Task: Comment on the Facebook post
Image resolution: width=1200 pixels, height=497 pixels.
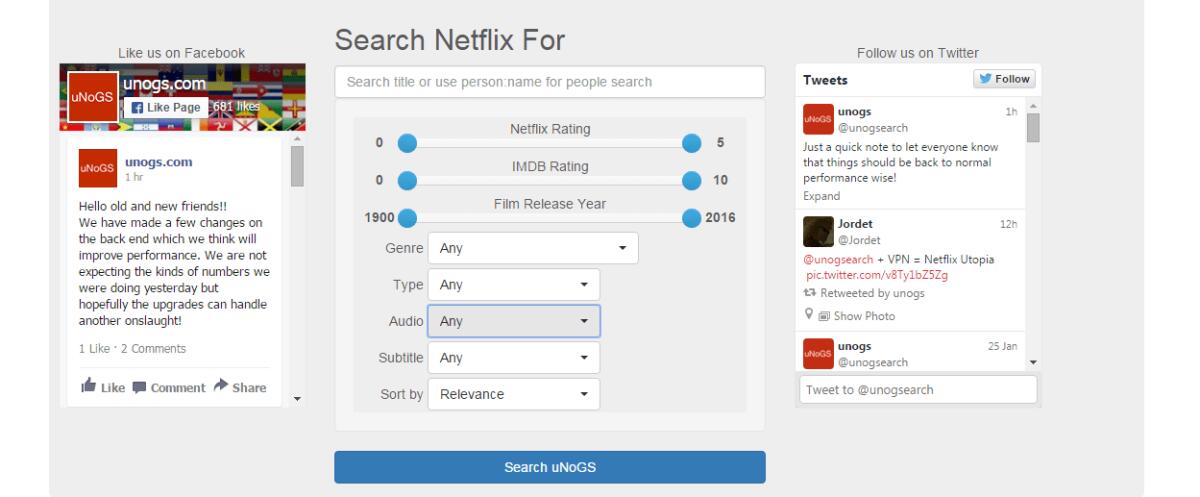Action: point(168,388)
